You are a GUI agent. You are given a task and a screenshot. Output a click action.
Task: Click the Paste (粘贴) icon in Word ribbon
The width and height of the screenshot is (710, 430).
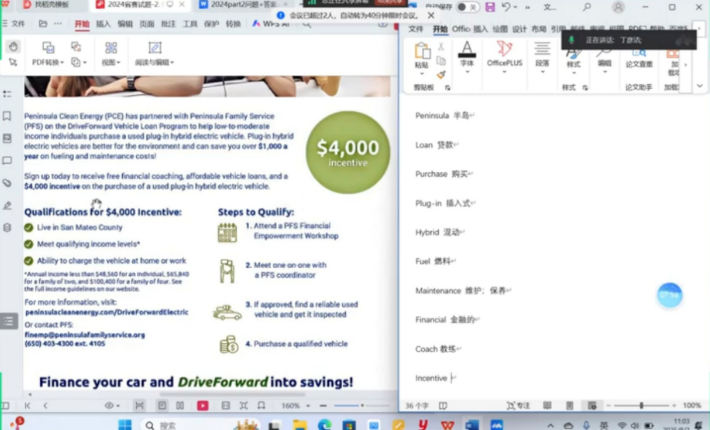coord(422,54)
